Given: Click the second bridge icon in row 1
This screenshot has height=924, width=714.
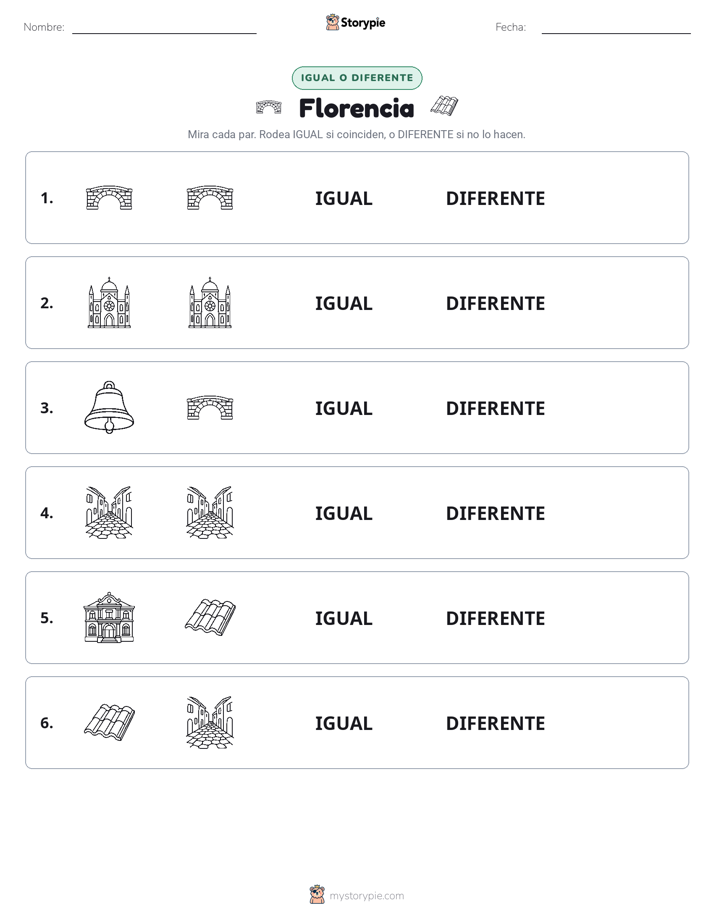Looking at the screenshot, I should point(210,197).
